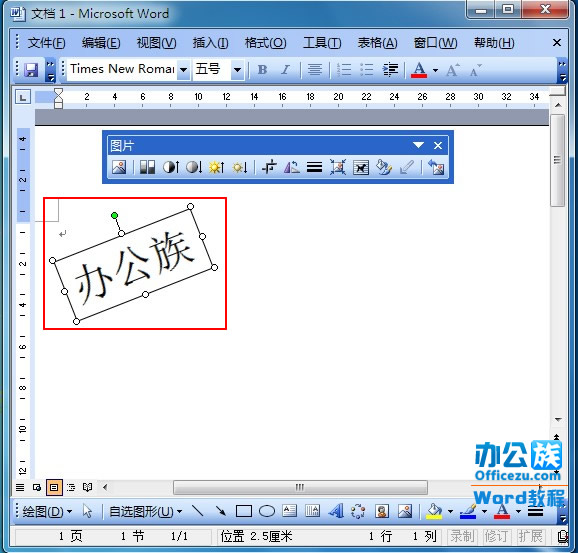578x553 pixels.
Task: Open the 格式(O) menu
Action: (x=265, y=43)
